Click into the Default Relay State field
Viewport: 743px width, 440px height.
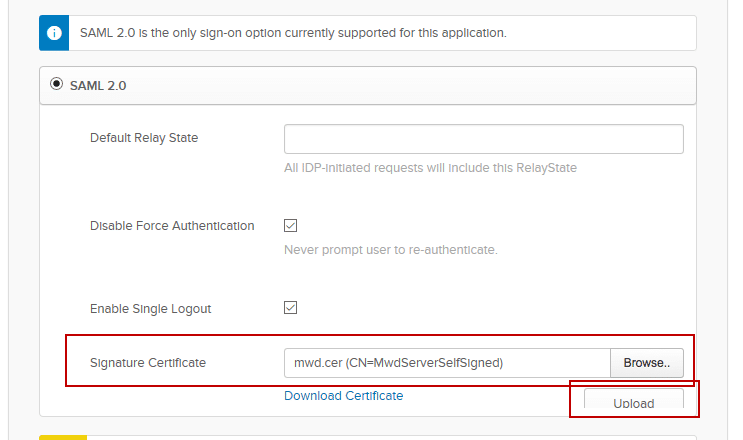[483, 139]
